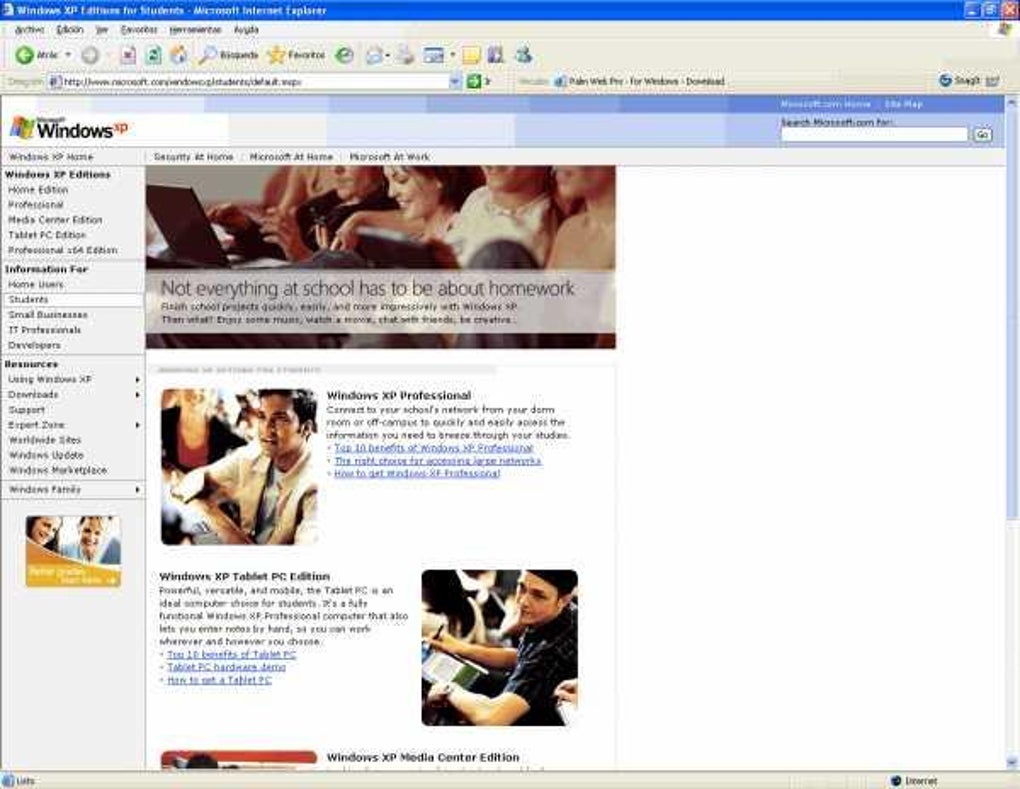Click the Windows XP Professional student photo

[x=239, y=467]
